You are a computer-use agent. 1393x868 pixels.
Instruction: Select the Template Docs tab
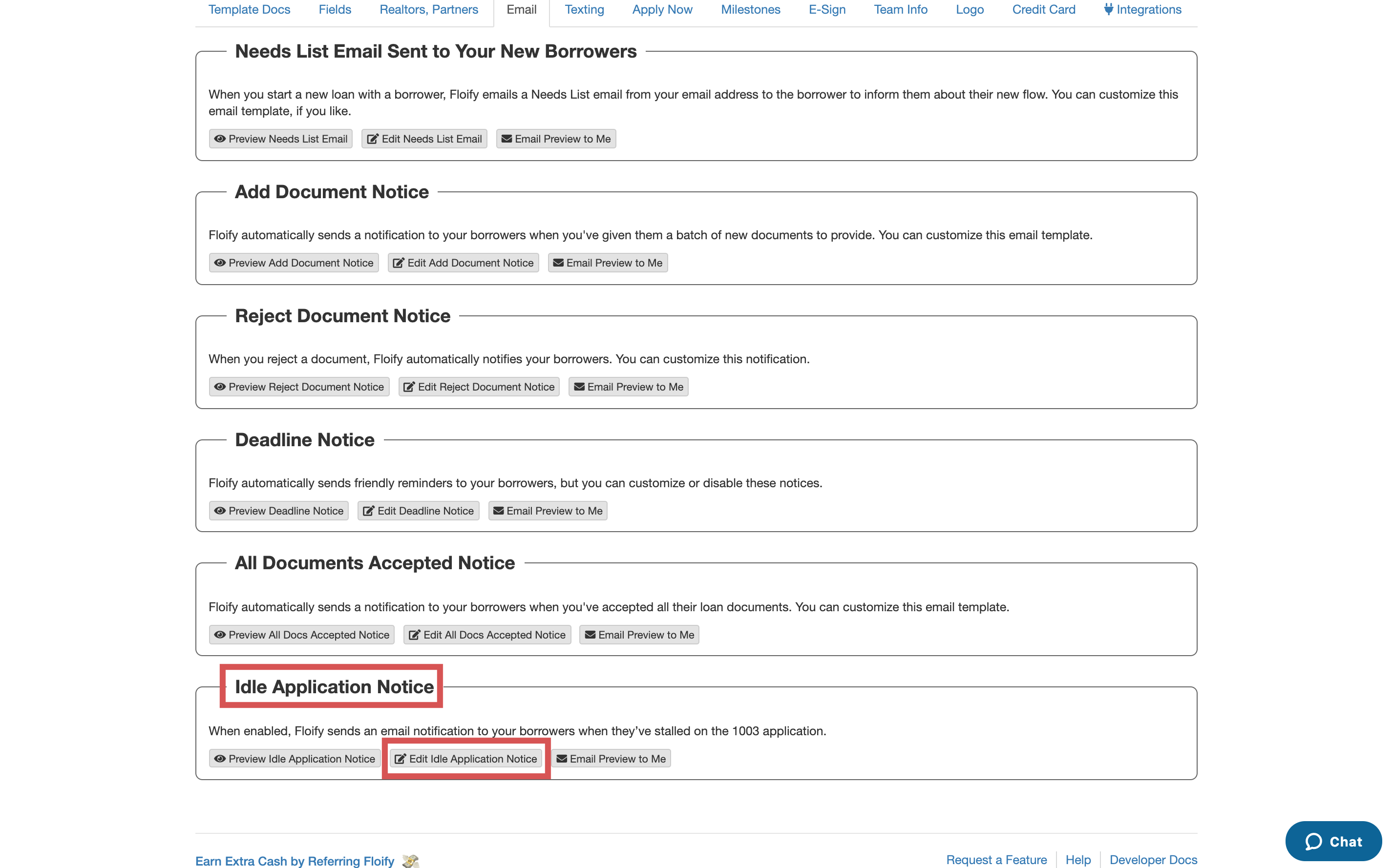pyautogui.click(x=249, y=9)
